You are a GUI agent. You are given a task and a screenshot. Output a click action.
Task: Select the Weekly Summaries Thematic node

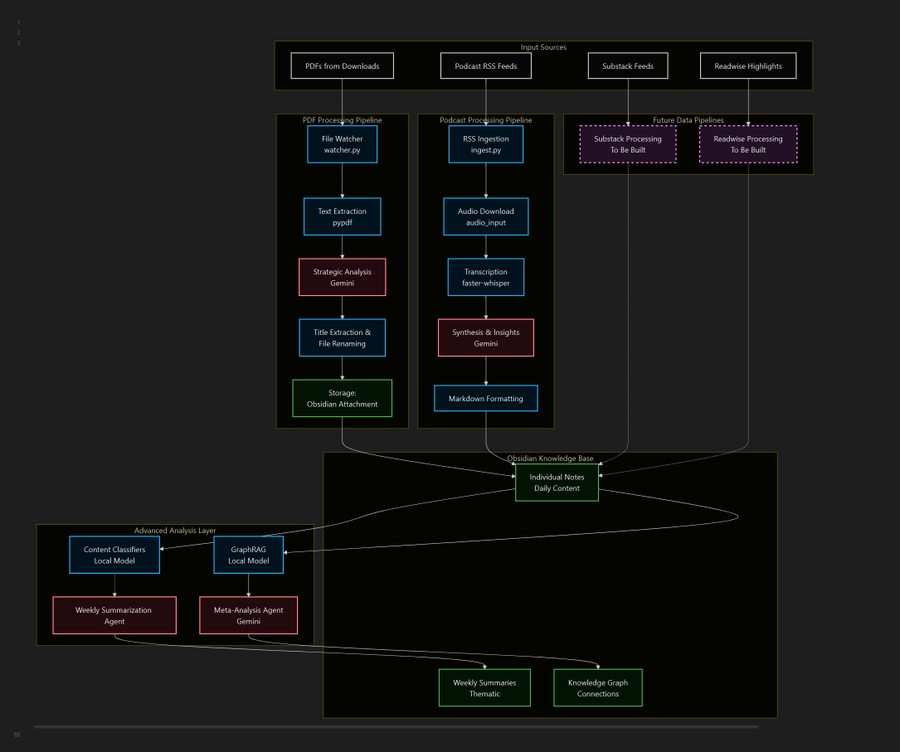(x=484, y=688)
